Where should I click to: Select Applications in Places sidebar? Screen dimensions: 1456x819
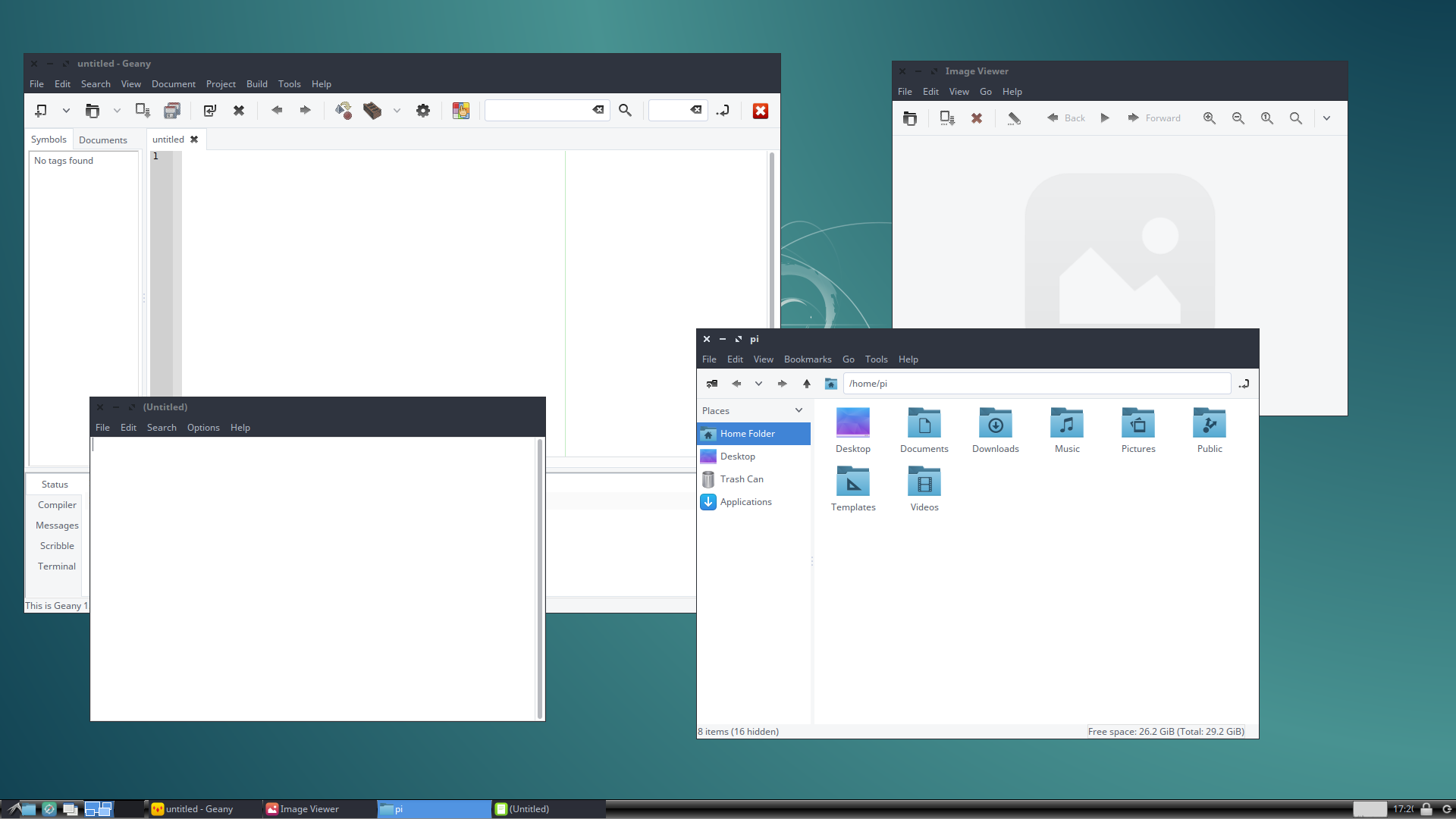[x=754, y=502]
